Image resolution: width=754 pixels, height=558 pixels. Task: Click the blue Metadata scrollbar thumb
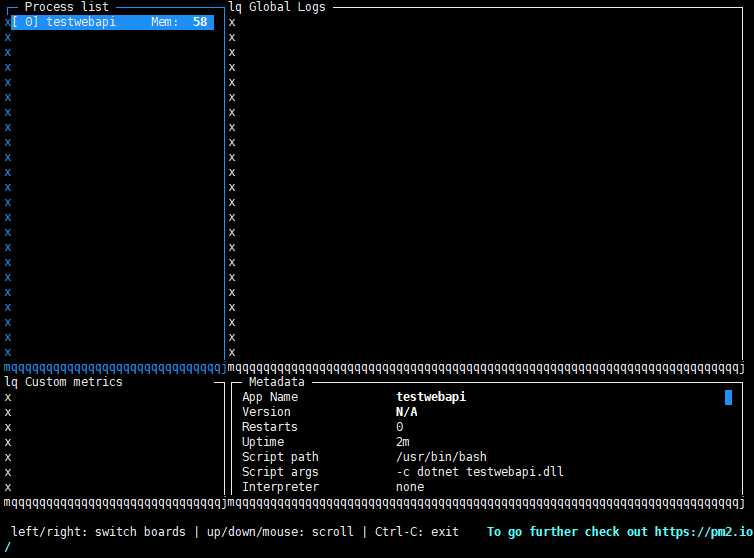[x=729, y=397]
